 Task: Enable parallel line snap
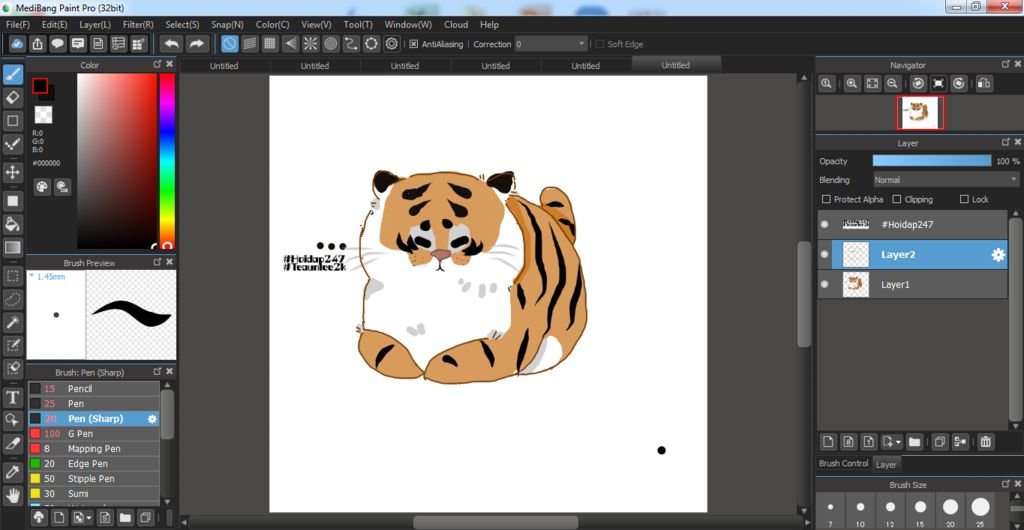(x=249, y=44)
